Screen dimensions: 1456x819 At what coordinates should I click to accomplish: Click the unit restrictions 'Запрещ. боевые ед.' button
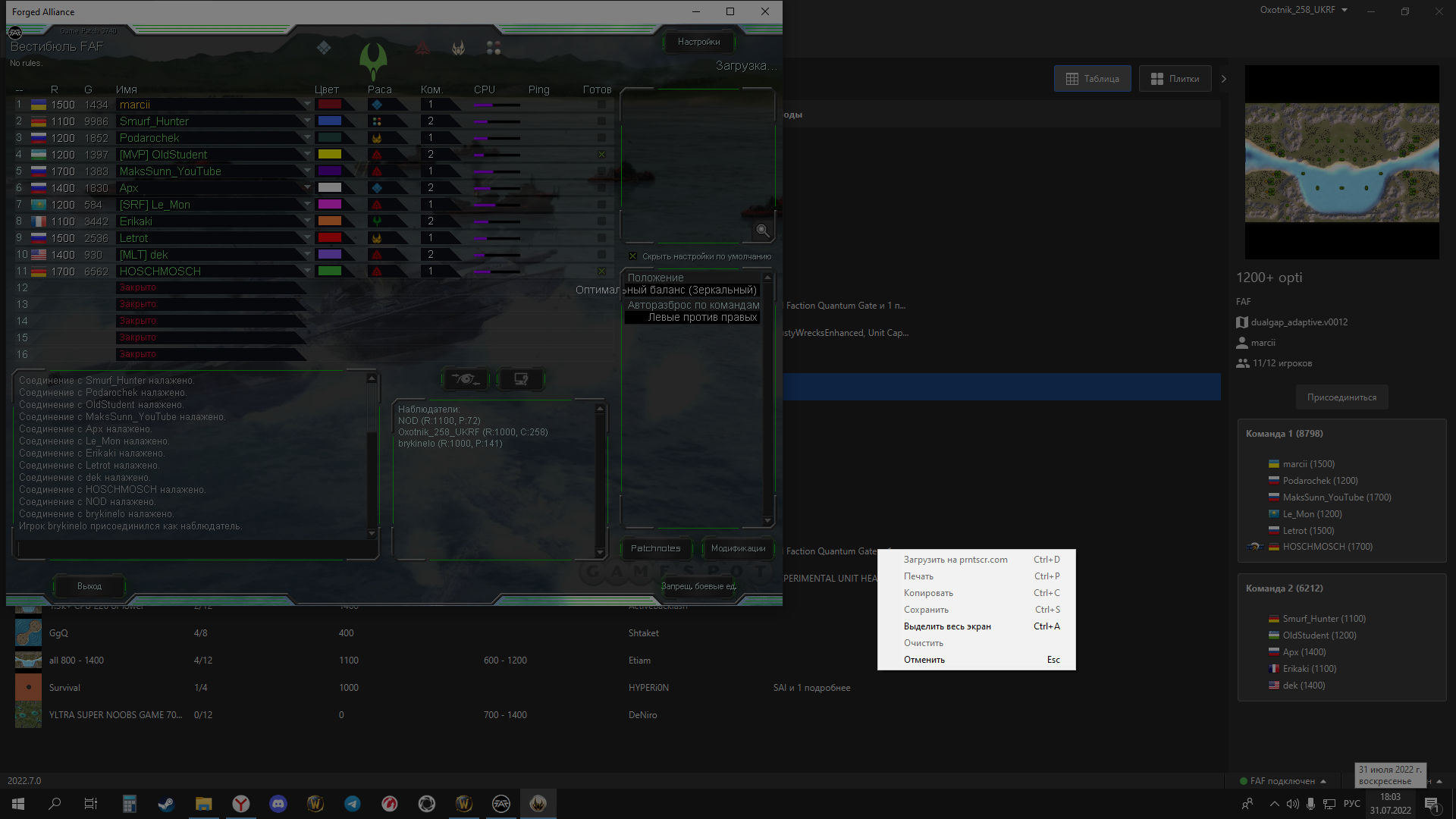698,586
